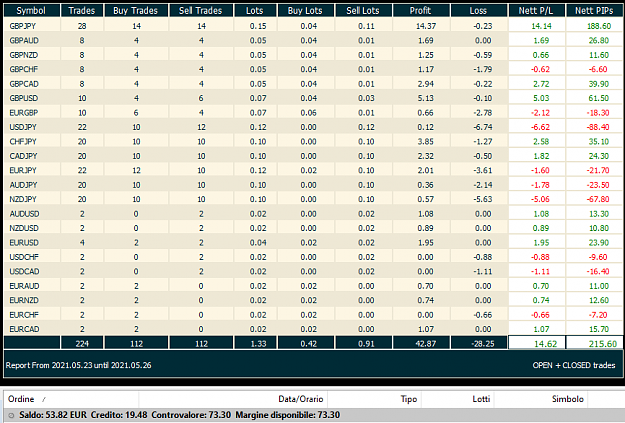Click total profit value 42.87

pyautogui.click(x=425, y=344)
